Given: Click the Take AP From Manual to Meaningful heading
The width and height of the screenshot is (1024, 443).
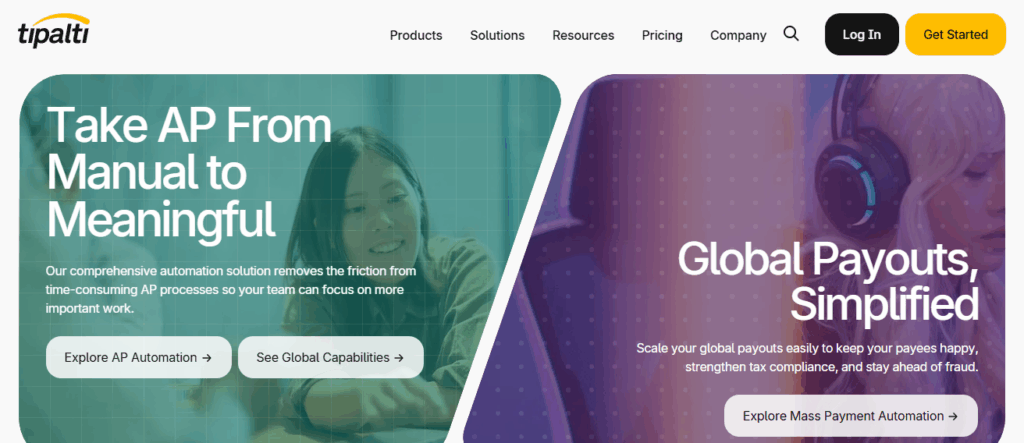Looking at the screenshot, I should point(189,172).
